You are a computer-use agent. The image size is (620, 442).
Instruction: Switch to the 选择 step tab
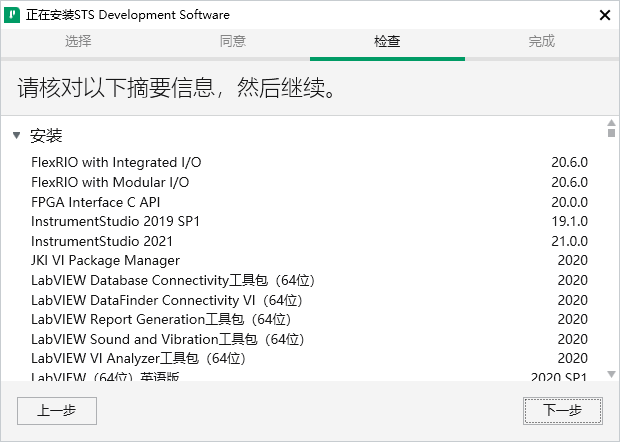point(78,41)
